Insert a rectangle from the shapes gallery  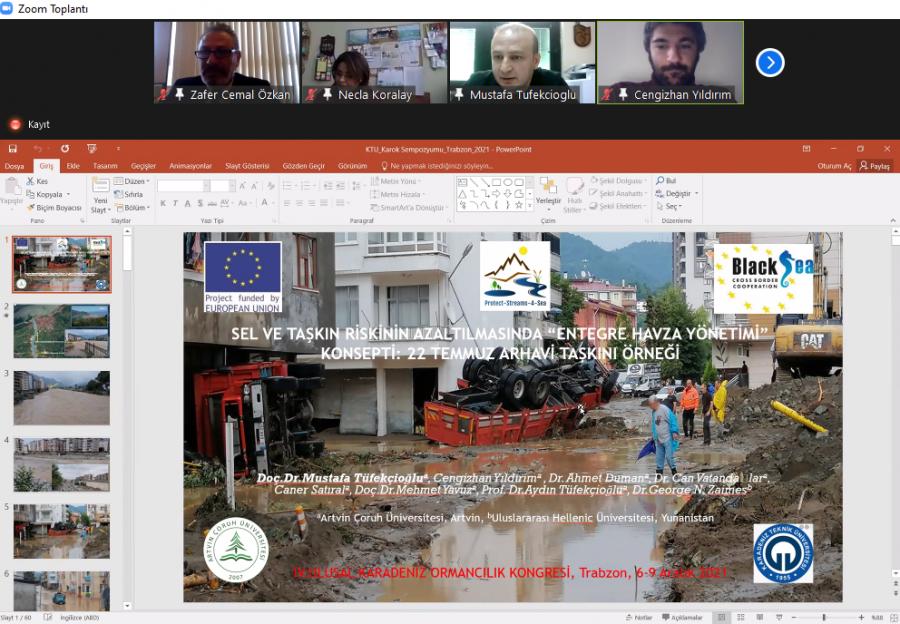[x=496, y=182]
